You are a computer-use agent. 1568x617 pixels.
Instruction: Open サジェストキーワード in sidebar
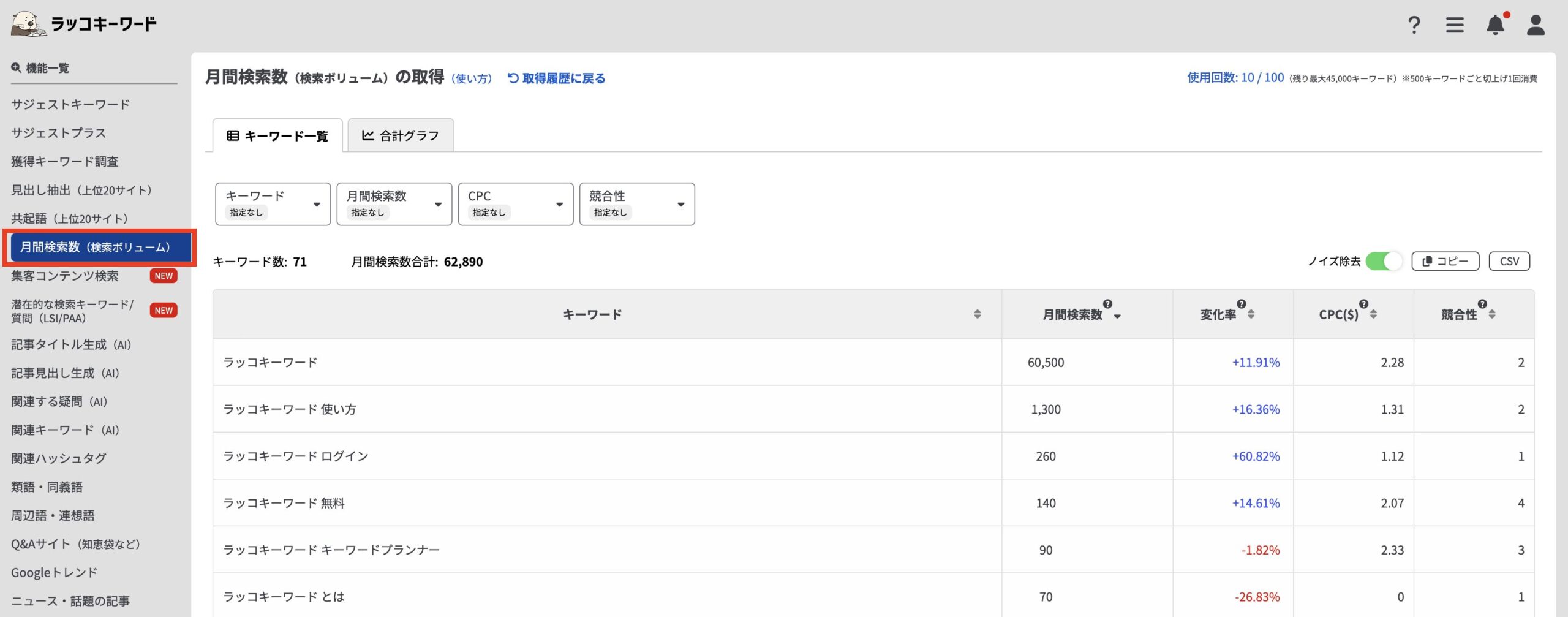(70, 105)
